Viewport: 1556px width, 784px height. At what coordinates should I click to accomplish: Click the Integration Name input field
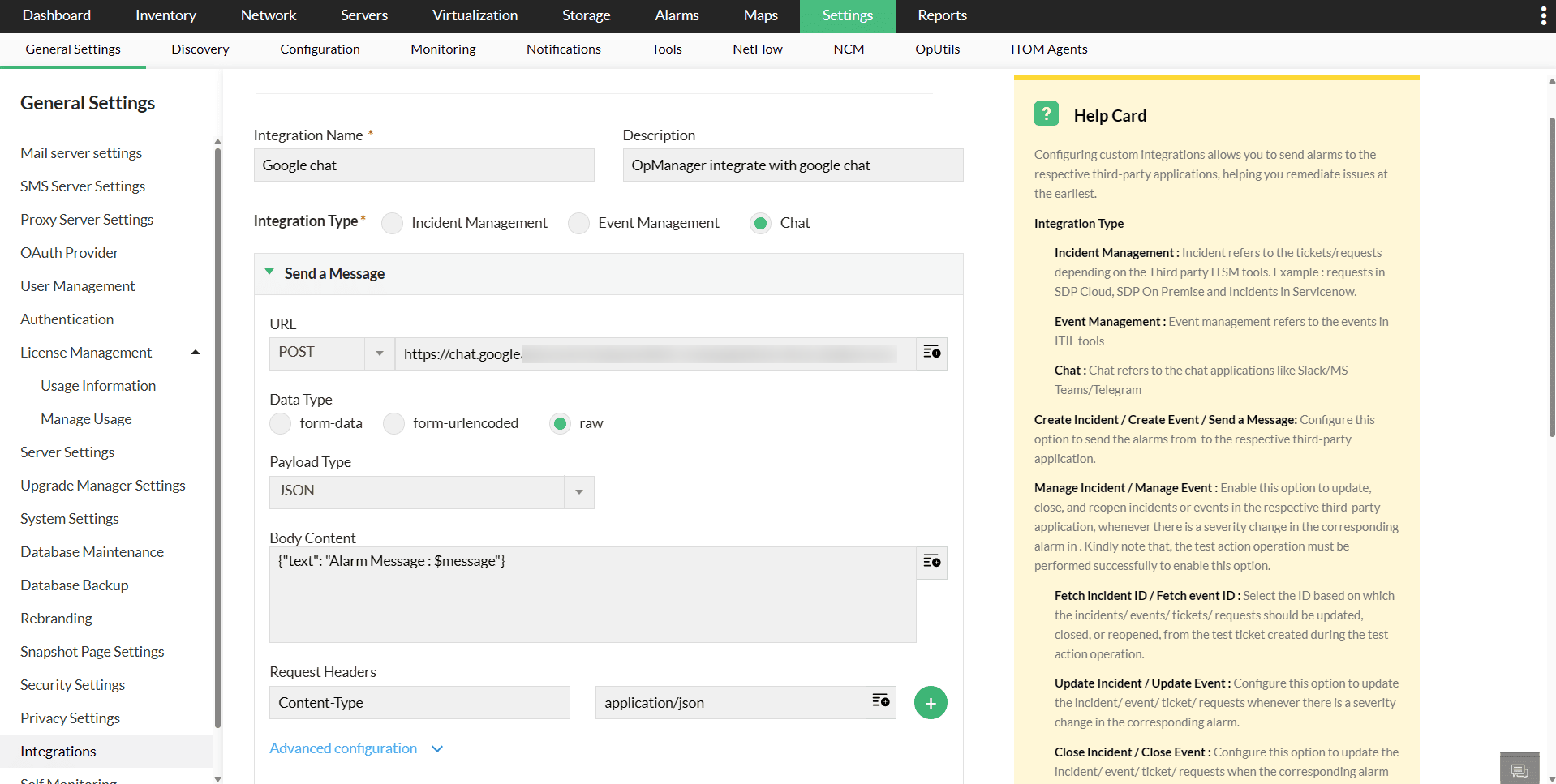click(x=423, y=165)
